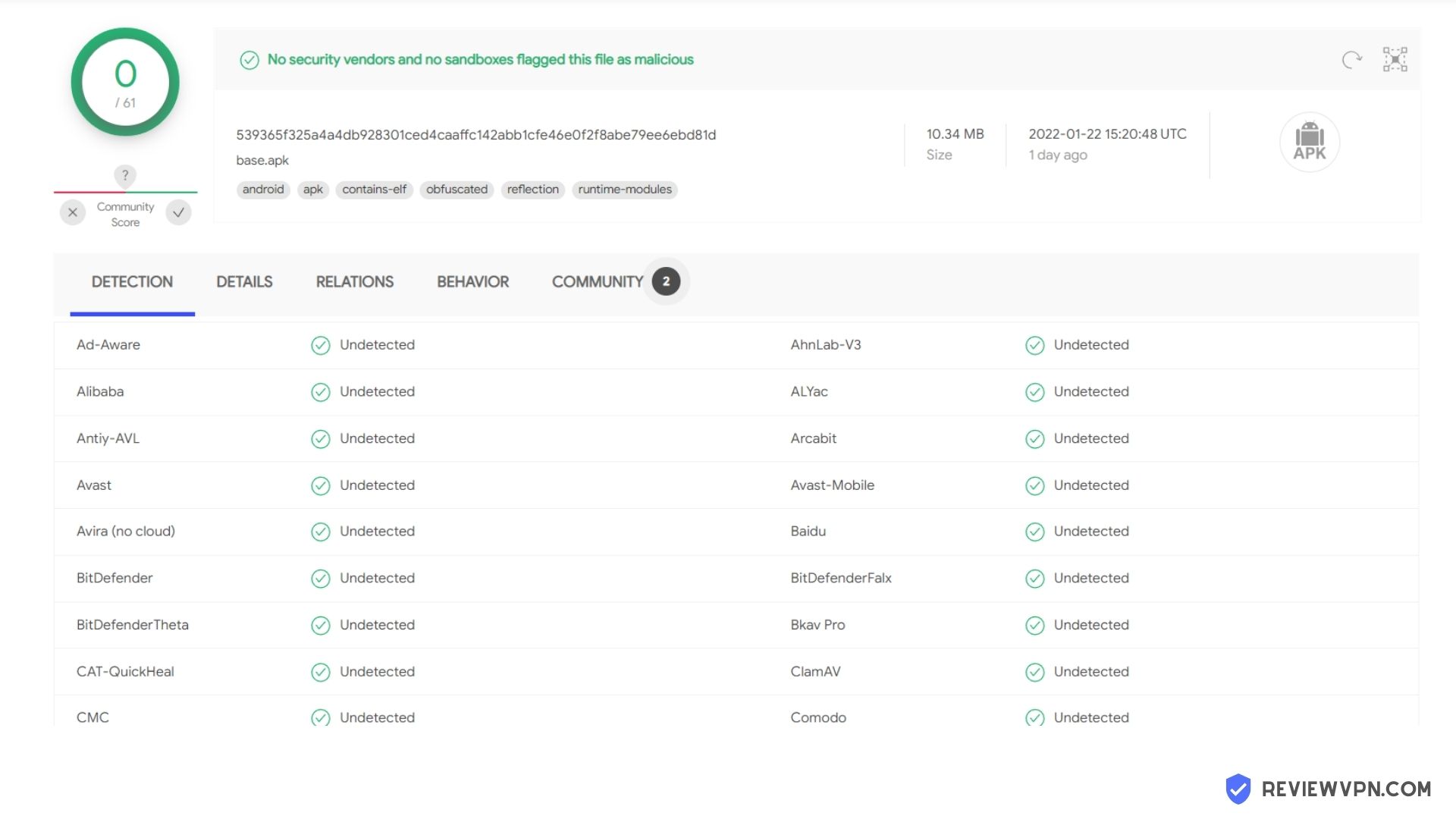Switch to the DETAILS tab
The height and width of the screenshot is (819, 1456).
(244, 281)
